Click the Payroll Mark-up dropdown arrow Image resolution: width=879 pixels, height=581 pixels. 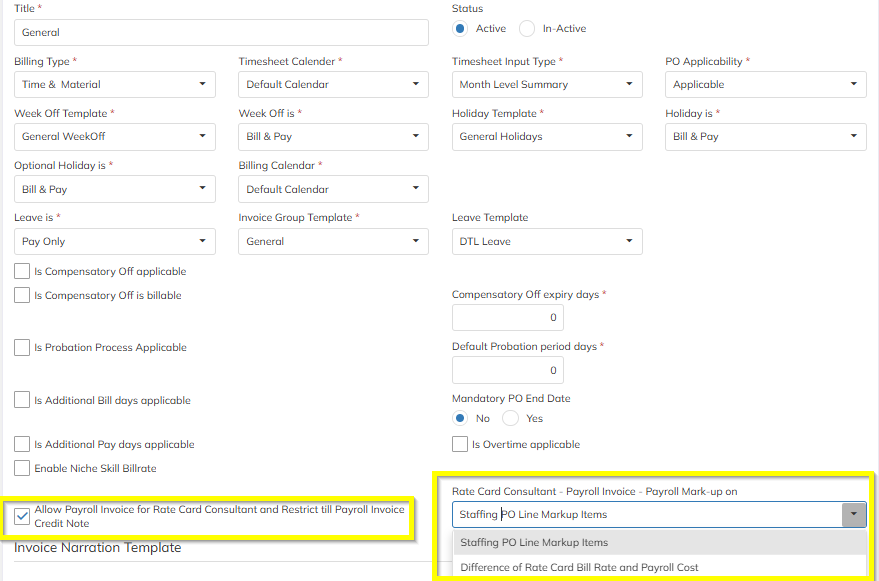[x=853, y=515]
